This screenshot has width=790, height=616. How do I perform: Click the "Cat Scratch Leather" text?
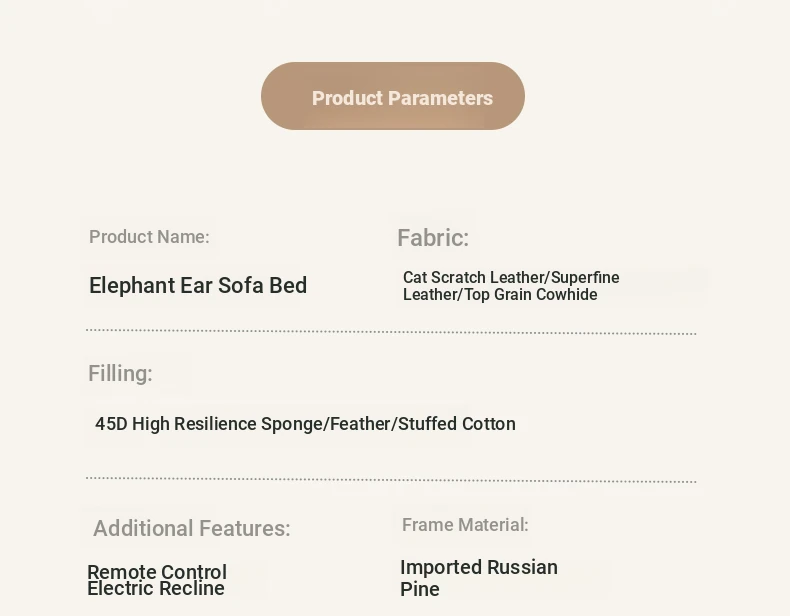(473, 277)
